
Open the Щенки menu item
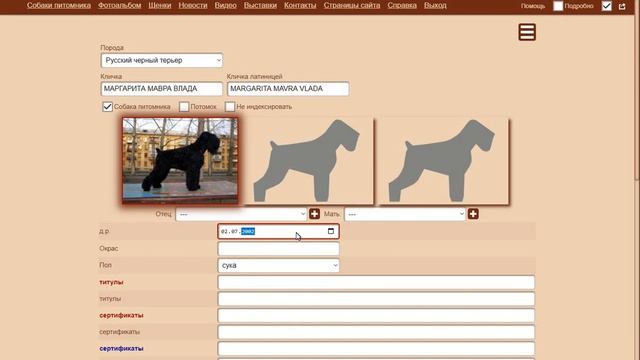click(160, 5)
